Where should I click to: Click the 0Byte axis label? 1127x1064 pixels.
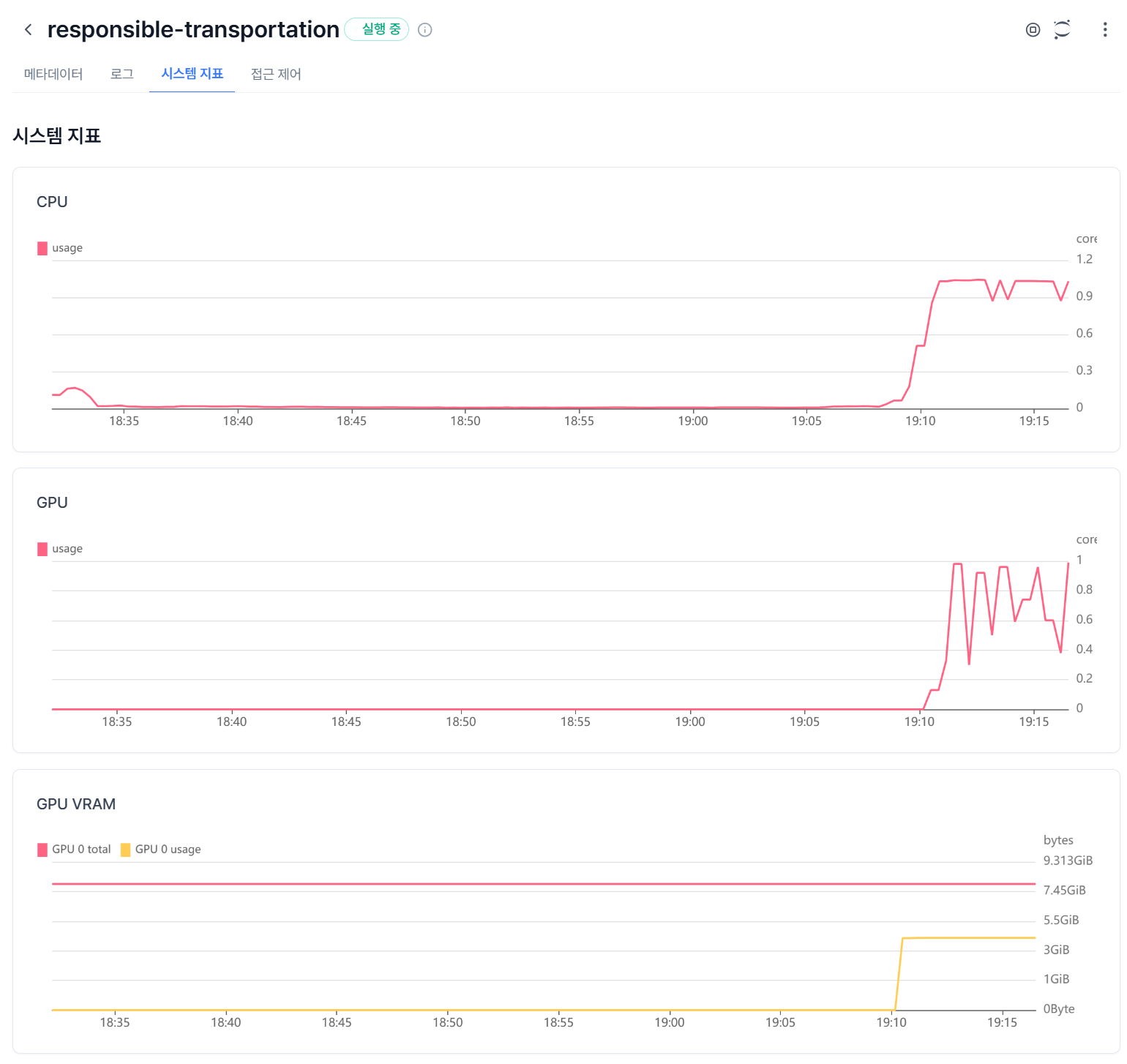pyautogui.click(x=1059, y=1009)
